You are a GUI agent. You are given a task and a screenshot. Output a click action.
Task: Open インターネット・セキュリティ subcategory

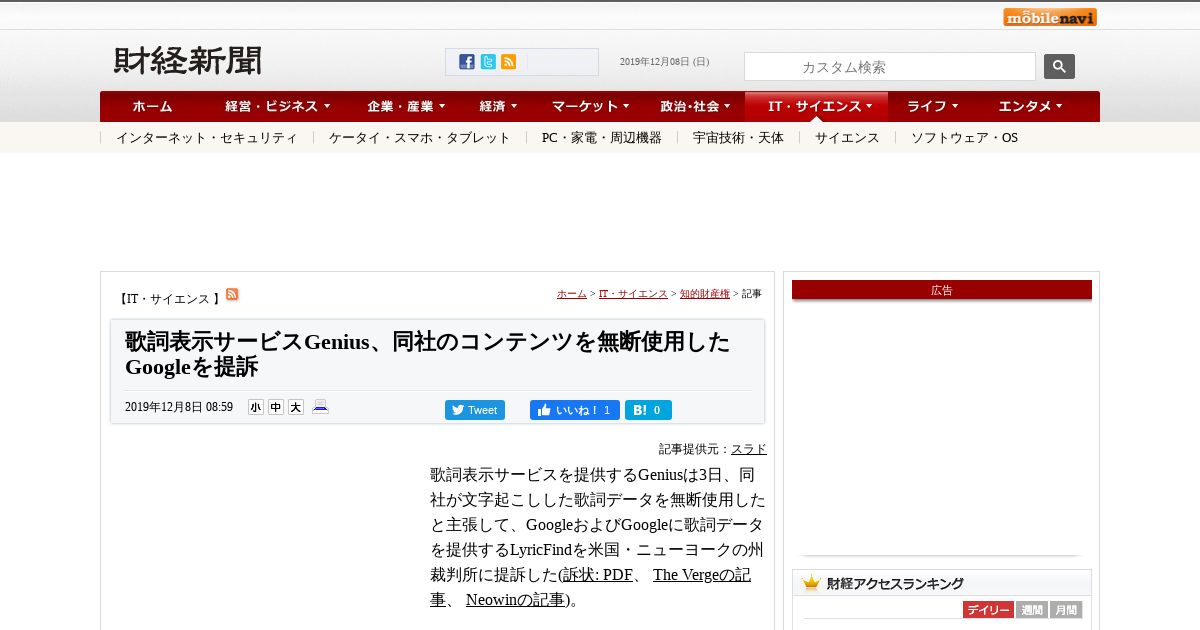pyautogui.click(x=207, y=138)
